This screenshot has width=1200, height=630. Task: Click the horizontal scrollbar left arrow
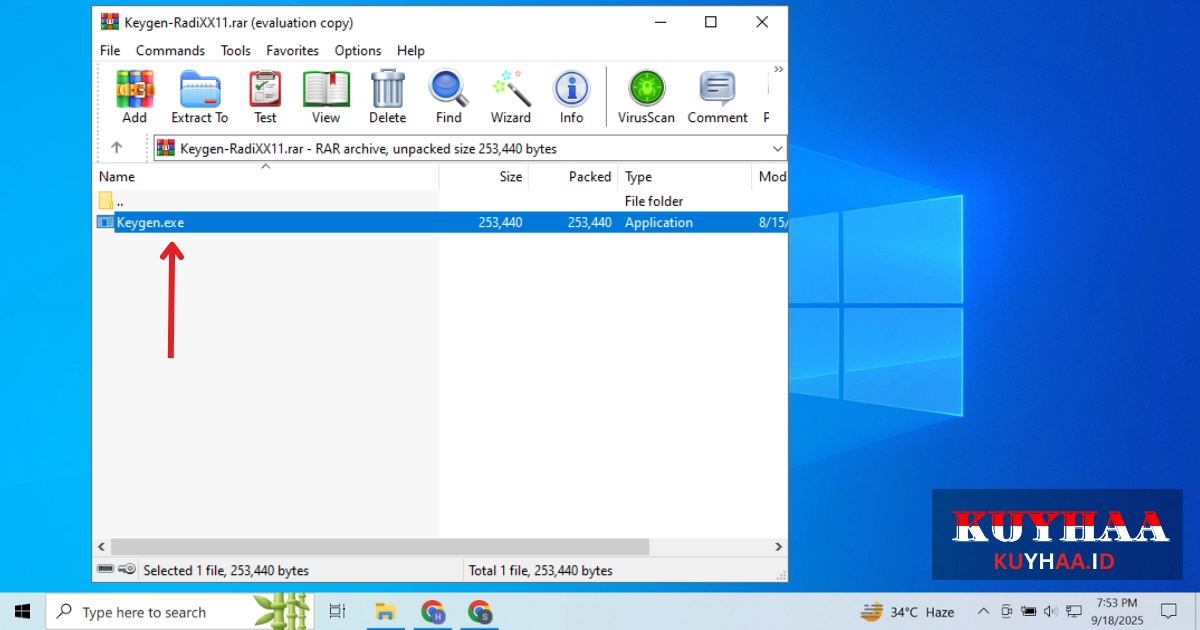(101, 547)
